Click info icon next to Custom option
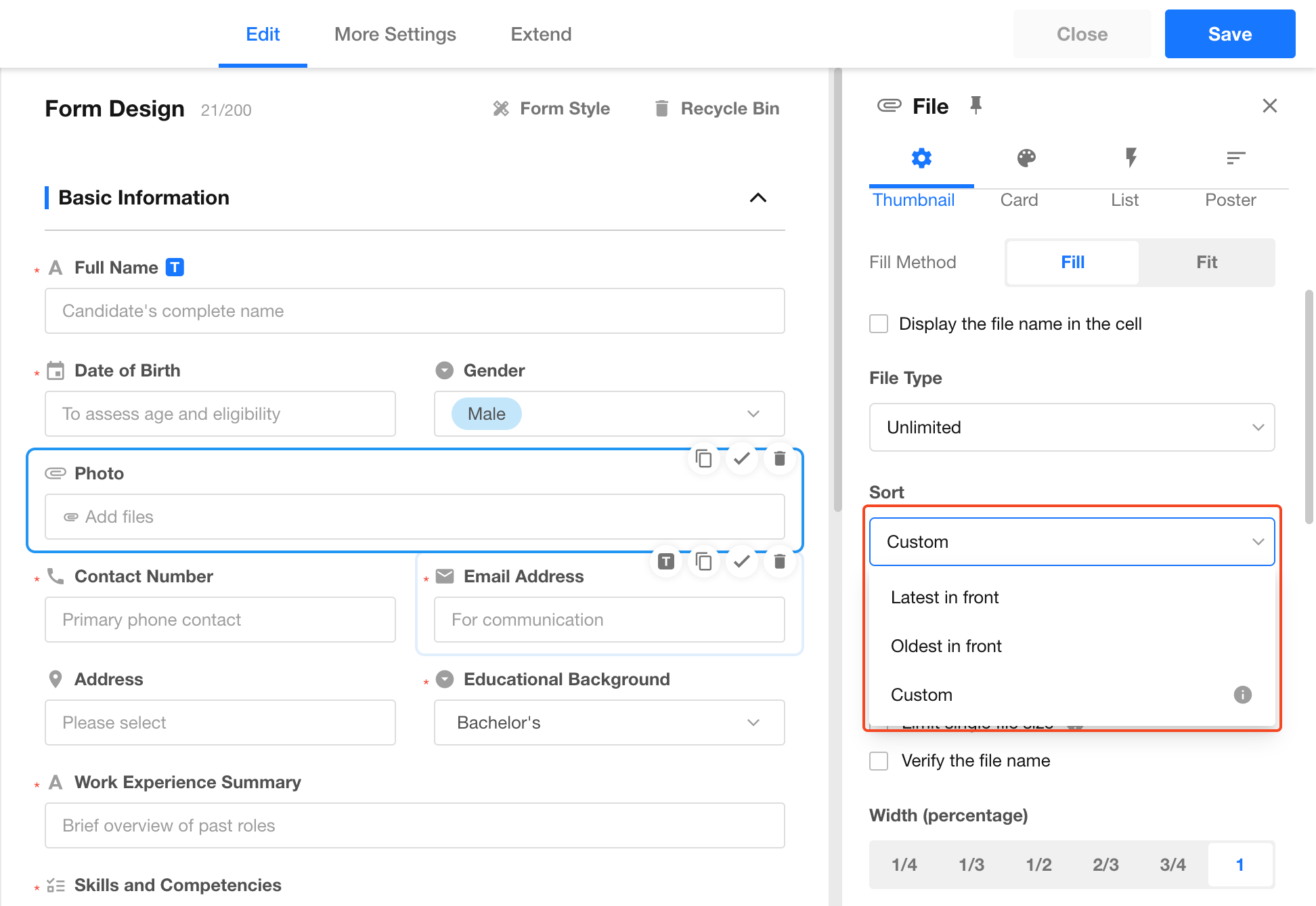The image size is (1316, 906). [1242, 695]
